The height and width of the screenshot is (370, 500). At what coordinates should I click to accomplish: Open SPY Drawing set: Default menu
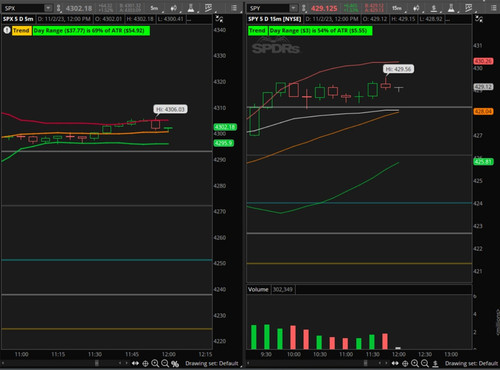pyautogui.click(x=471, y=363)
